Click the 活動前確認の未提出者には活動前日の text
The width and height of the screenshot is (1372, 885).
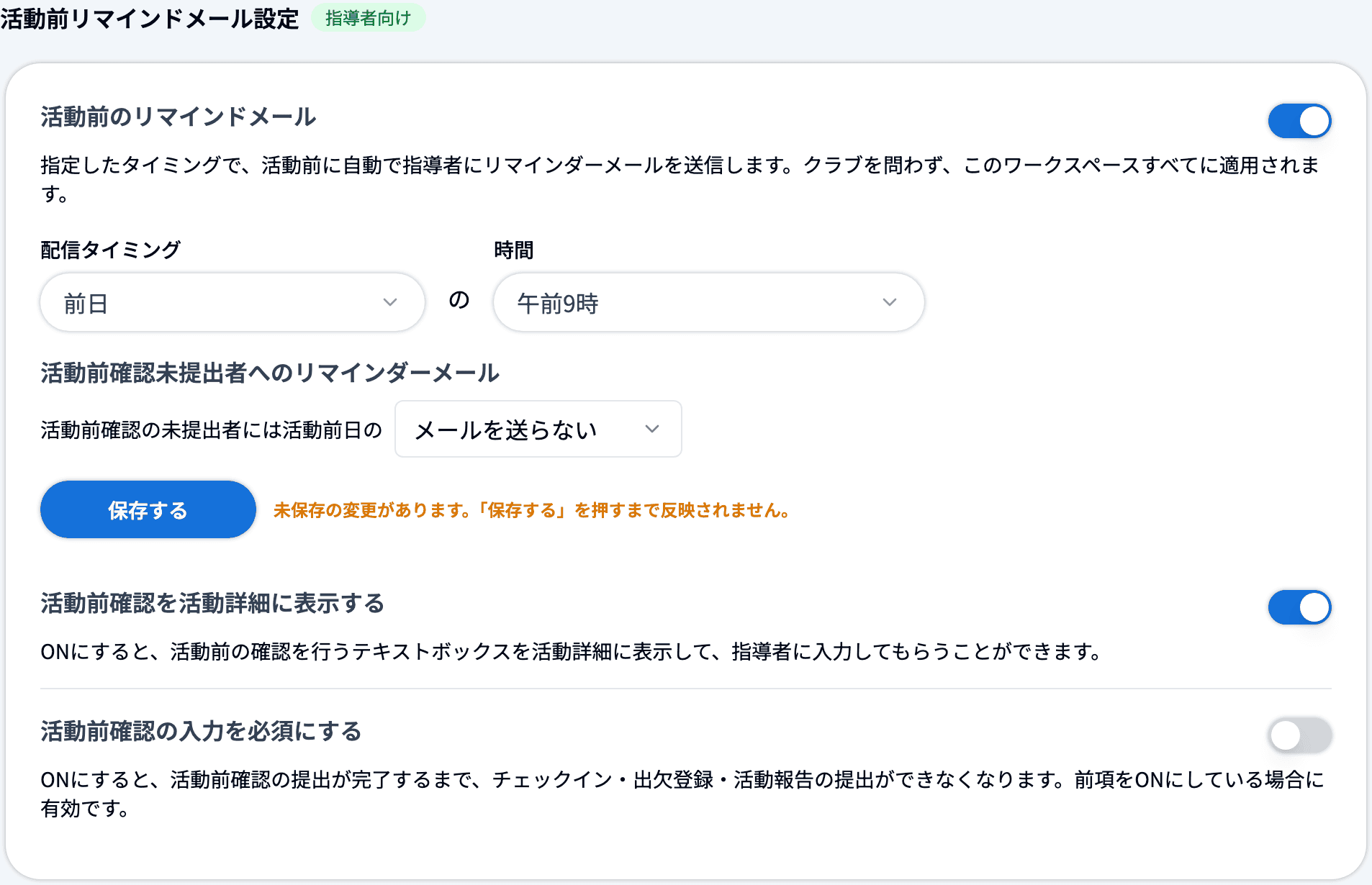coord(212,430)
